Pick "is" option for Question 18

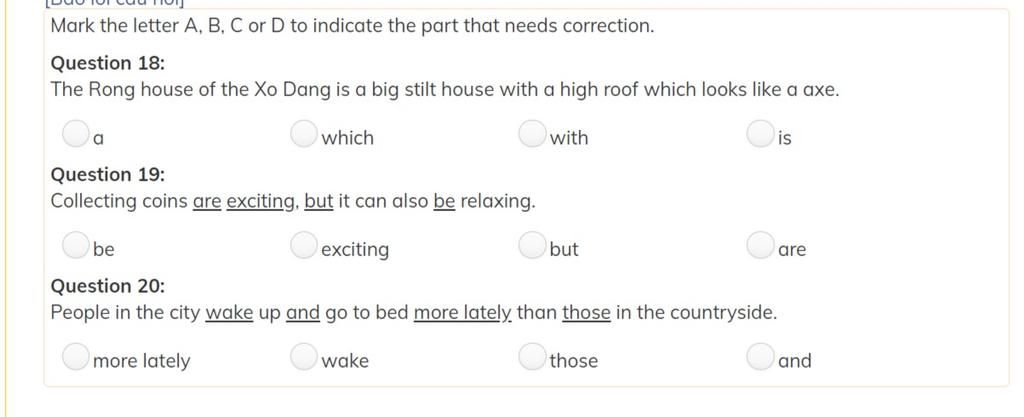[x=760, y=134]
